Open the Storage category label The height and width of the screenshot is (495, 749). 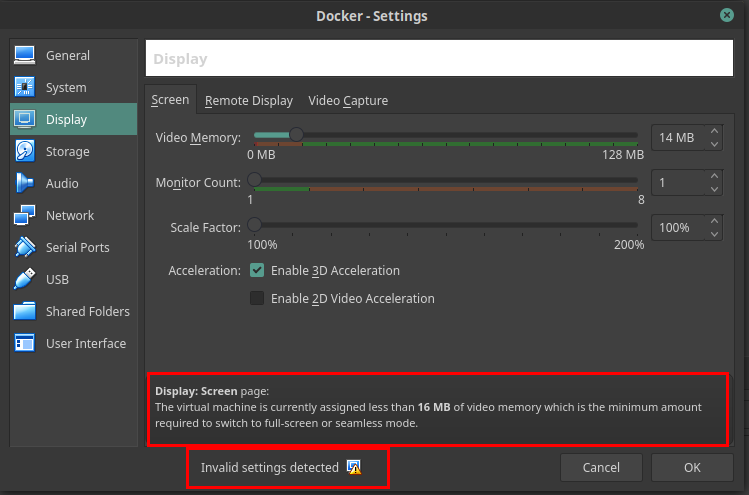67,151
